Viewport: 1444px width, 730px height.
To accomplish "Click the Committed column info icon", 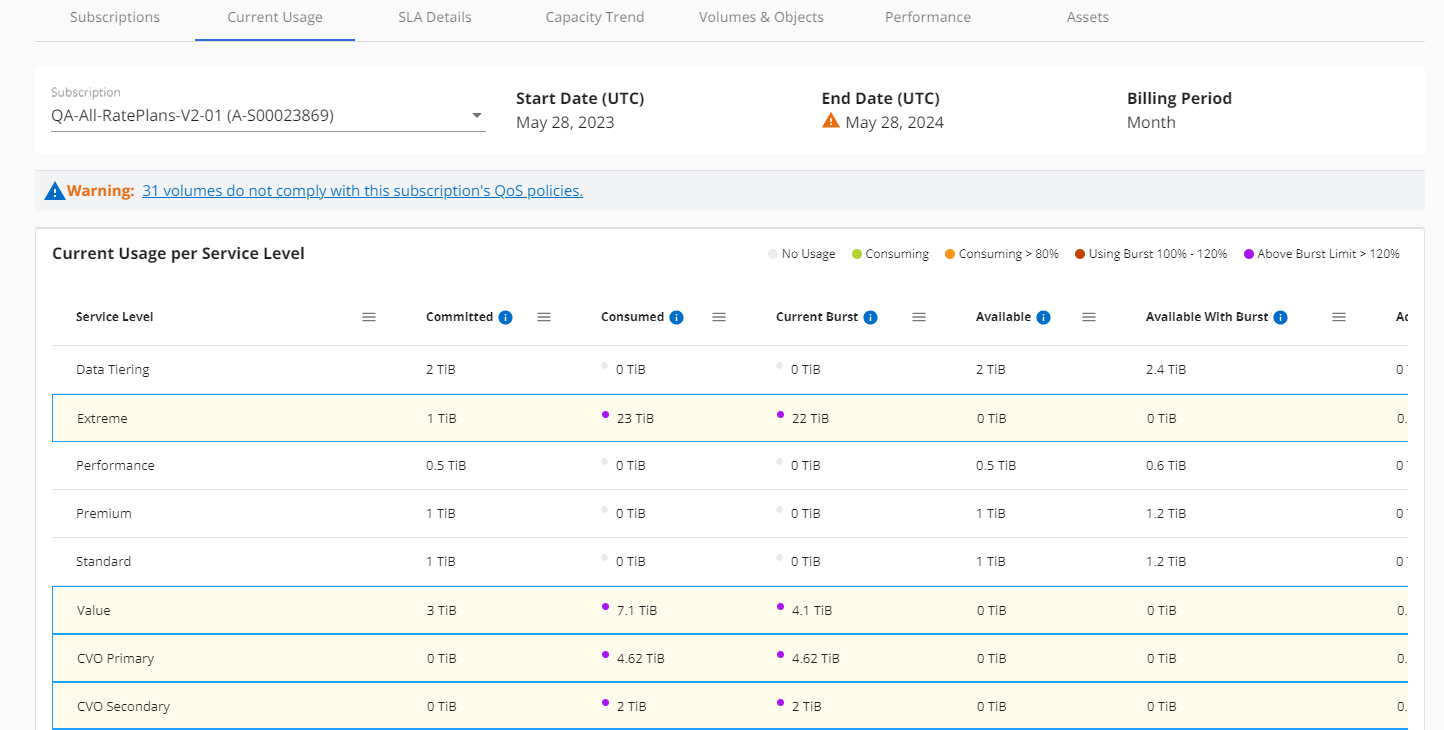I will (x=505, y=317).
